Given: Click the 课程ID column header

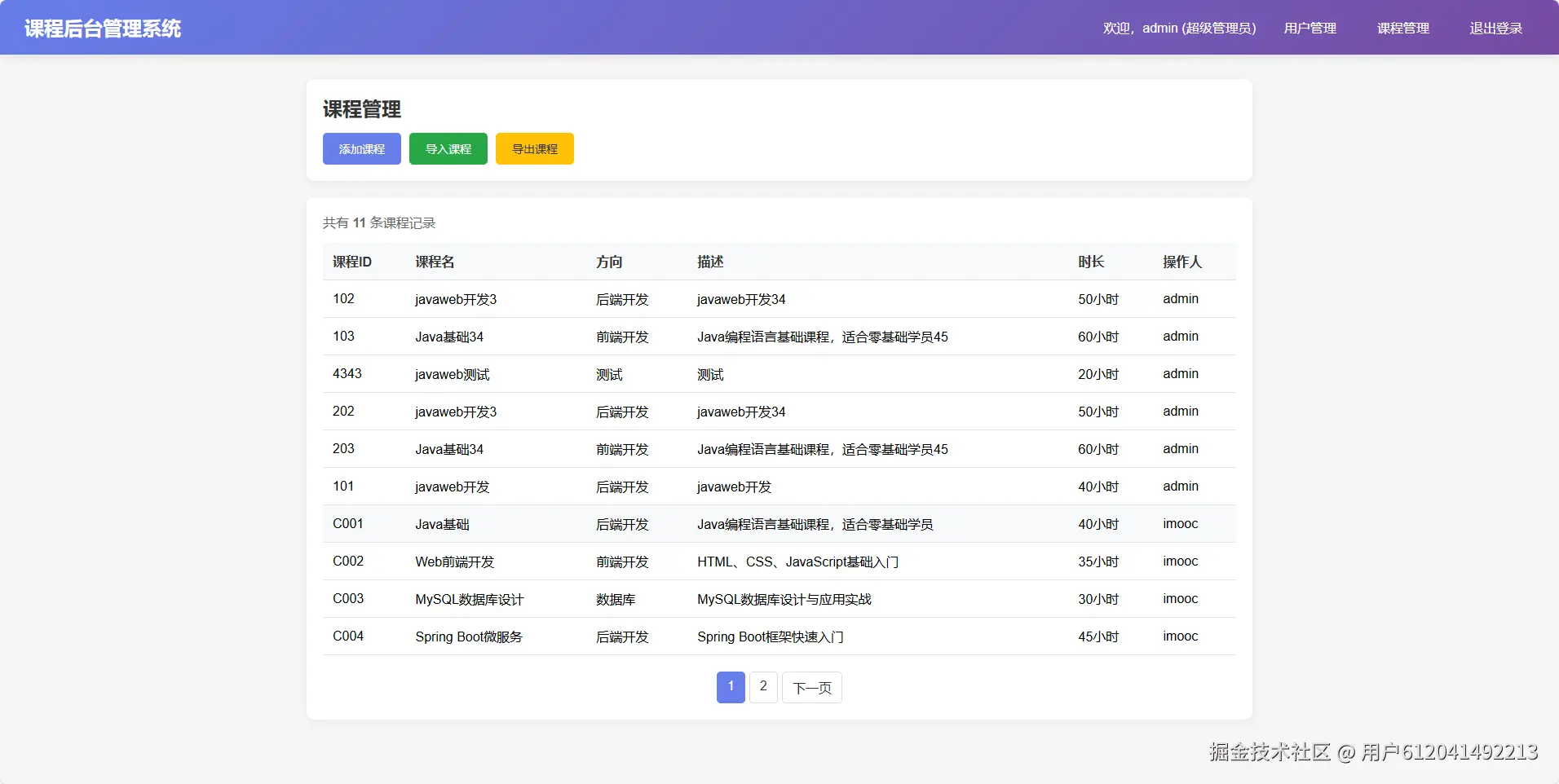Looking at the screenshot, I should pos(352,262).
